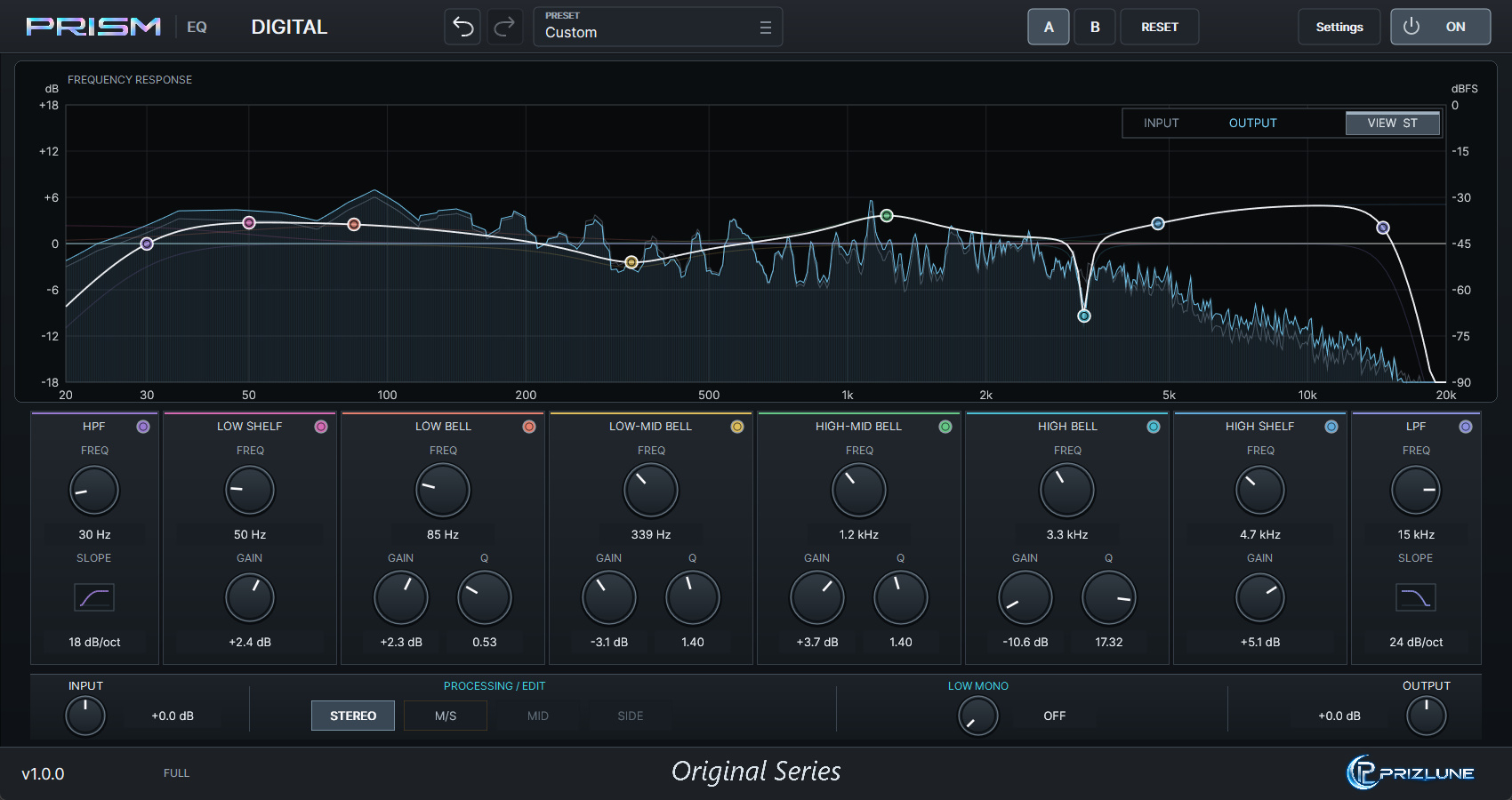Screen dimensions: 1512x800
Task: Toggle the HPF band enable dot
Action: coord(143,427)
